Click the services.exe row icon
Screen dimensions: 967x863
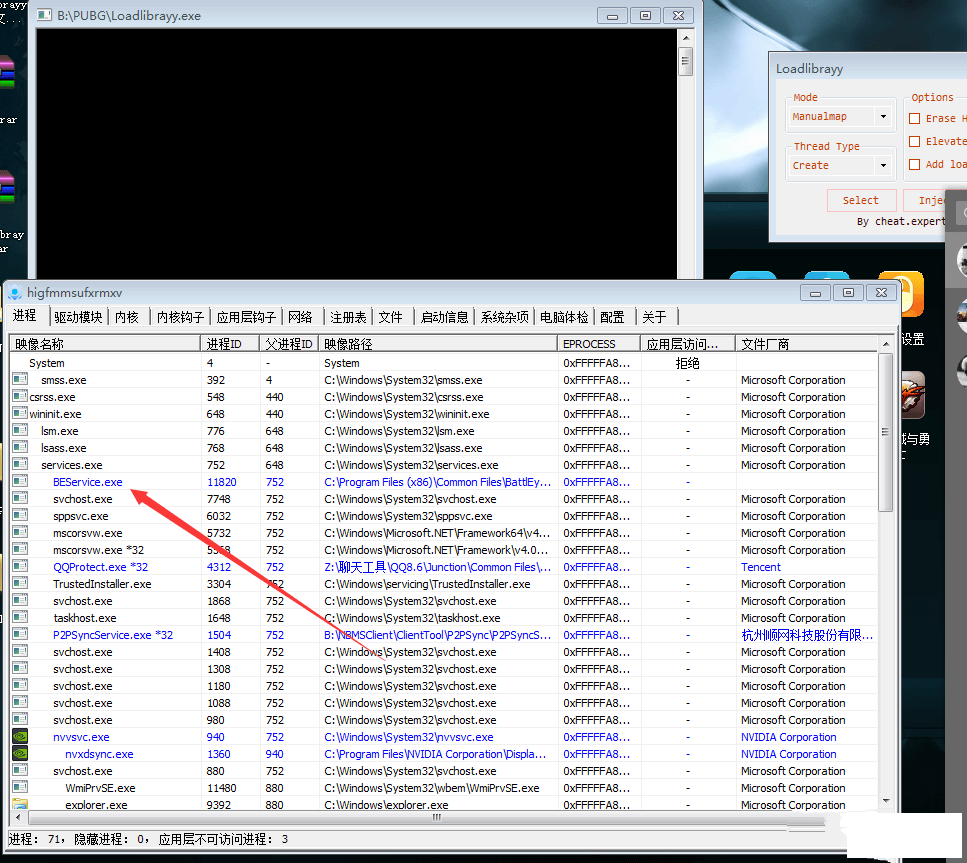[x=20, y=465]
